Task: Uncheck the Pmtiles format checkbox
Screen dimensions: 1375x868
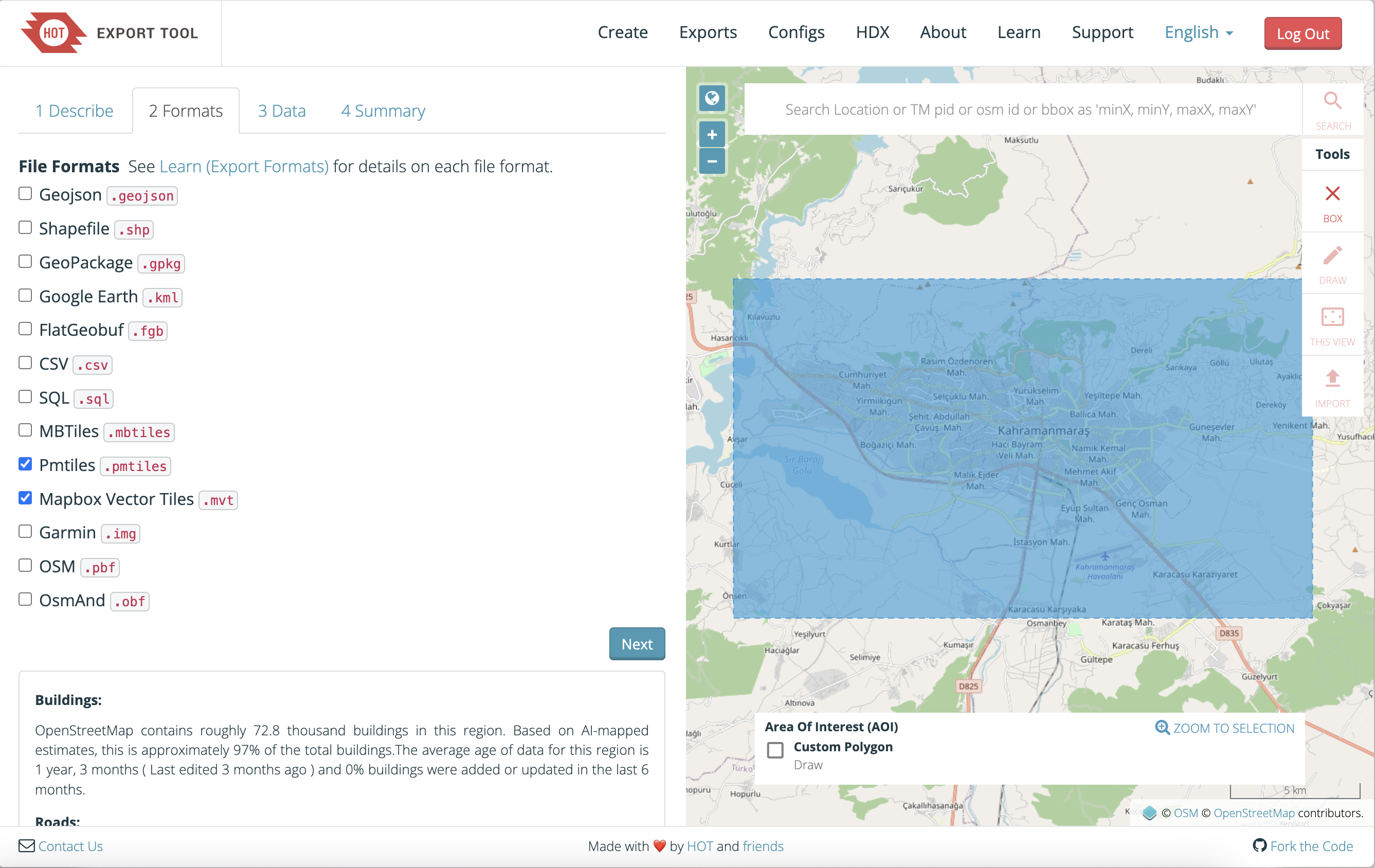Action: (x=25, y=464)
